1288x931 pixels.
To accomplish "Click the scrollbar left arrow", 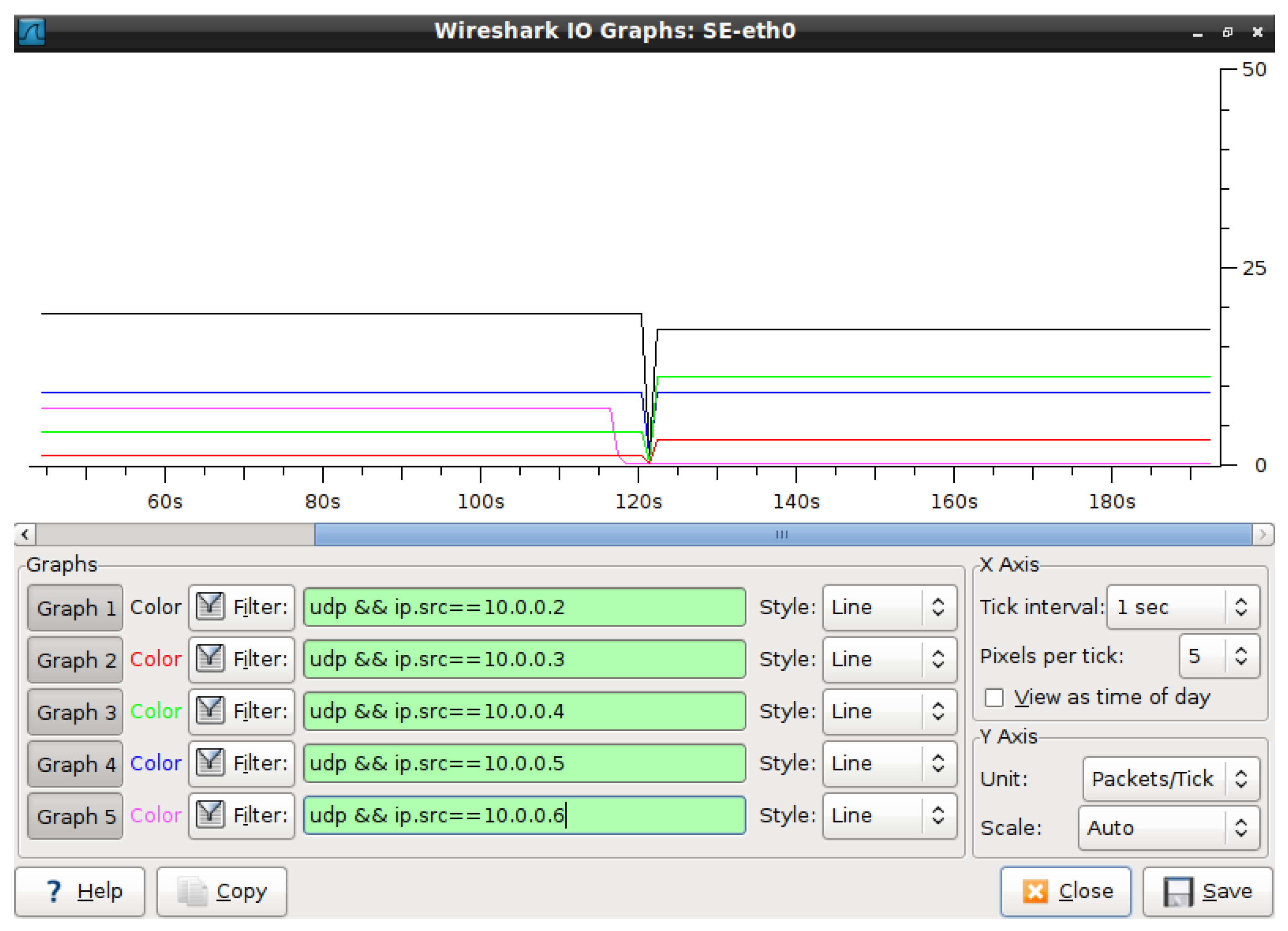I will coord(25,534).
